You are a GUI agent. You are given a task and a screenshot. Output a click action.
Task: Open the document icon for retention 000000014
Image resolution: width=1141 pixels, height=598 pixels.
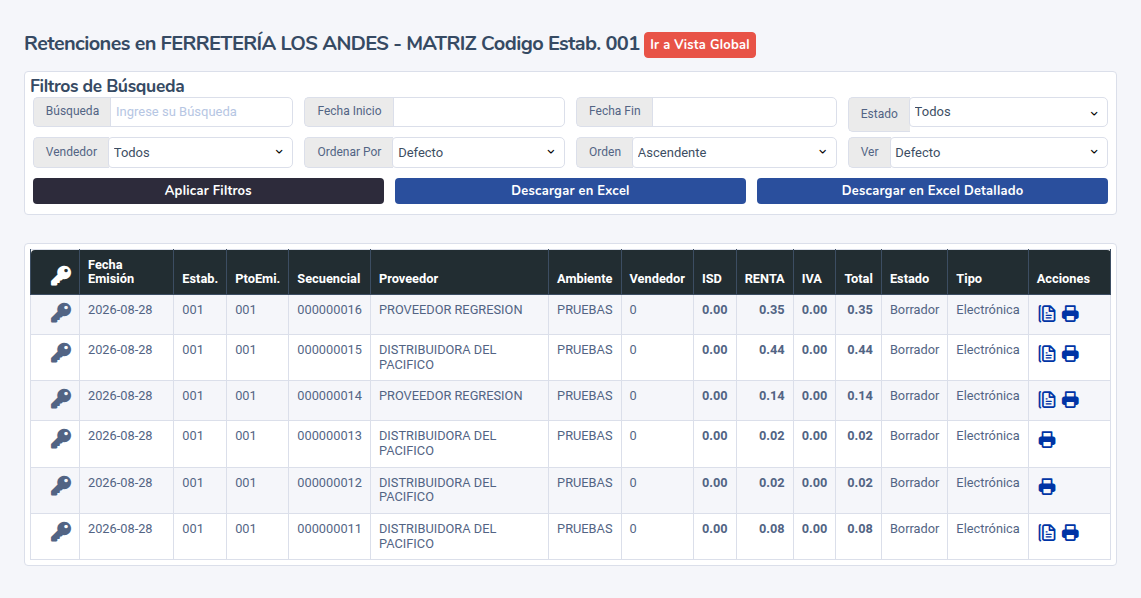pos(1046,399)
